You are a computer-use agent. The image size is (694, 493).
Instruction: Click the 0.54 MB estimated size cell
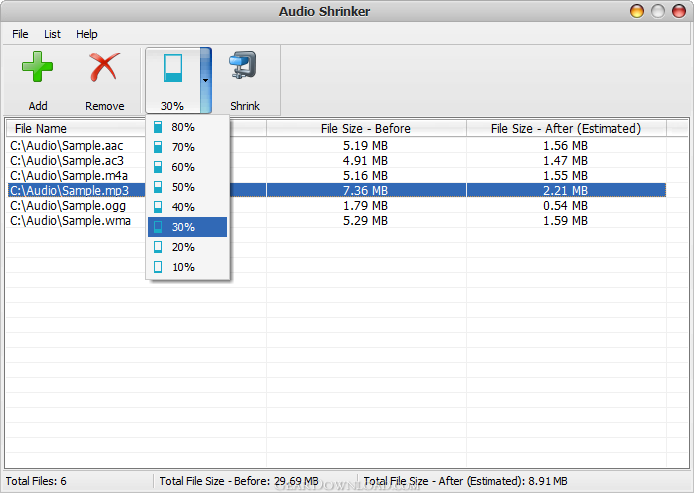[x=566, y=206]
